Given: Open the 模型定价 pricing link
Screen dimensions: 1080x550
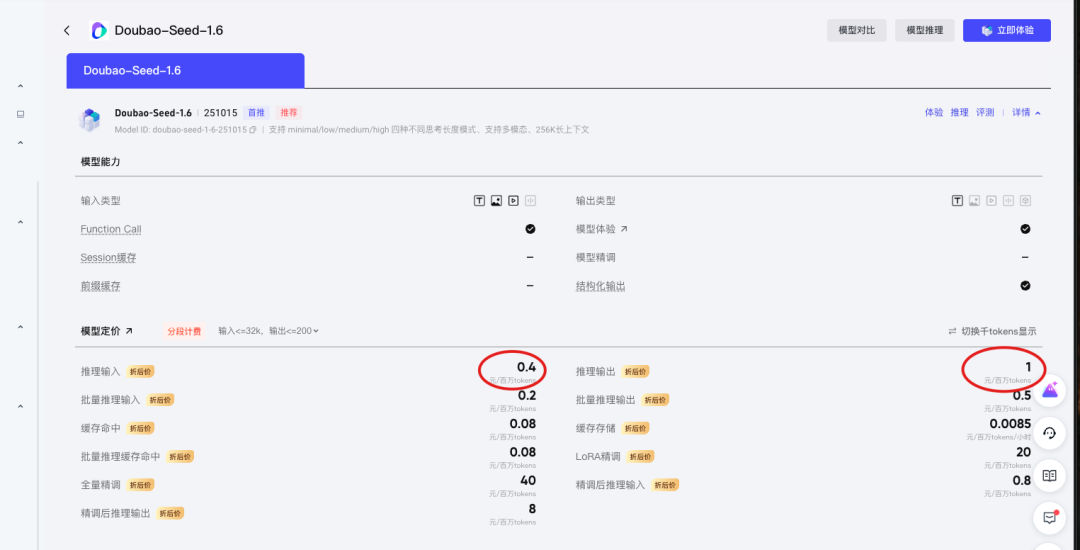Looking at the screenshot, I should [107, 331].
